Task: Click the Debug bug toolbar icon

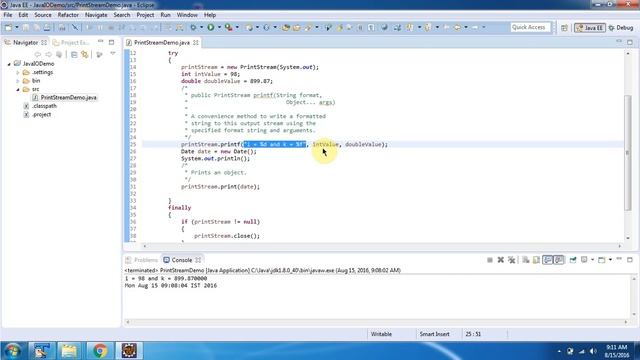Action: [x=193, y=27]
